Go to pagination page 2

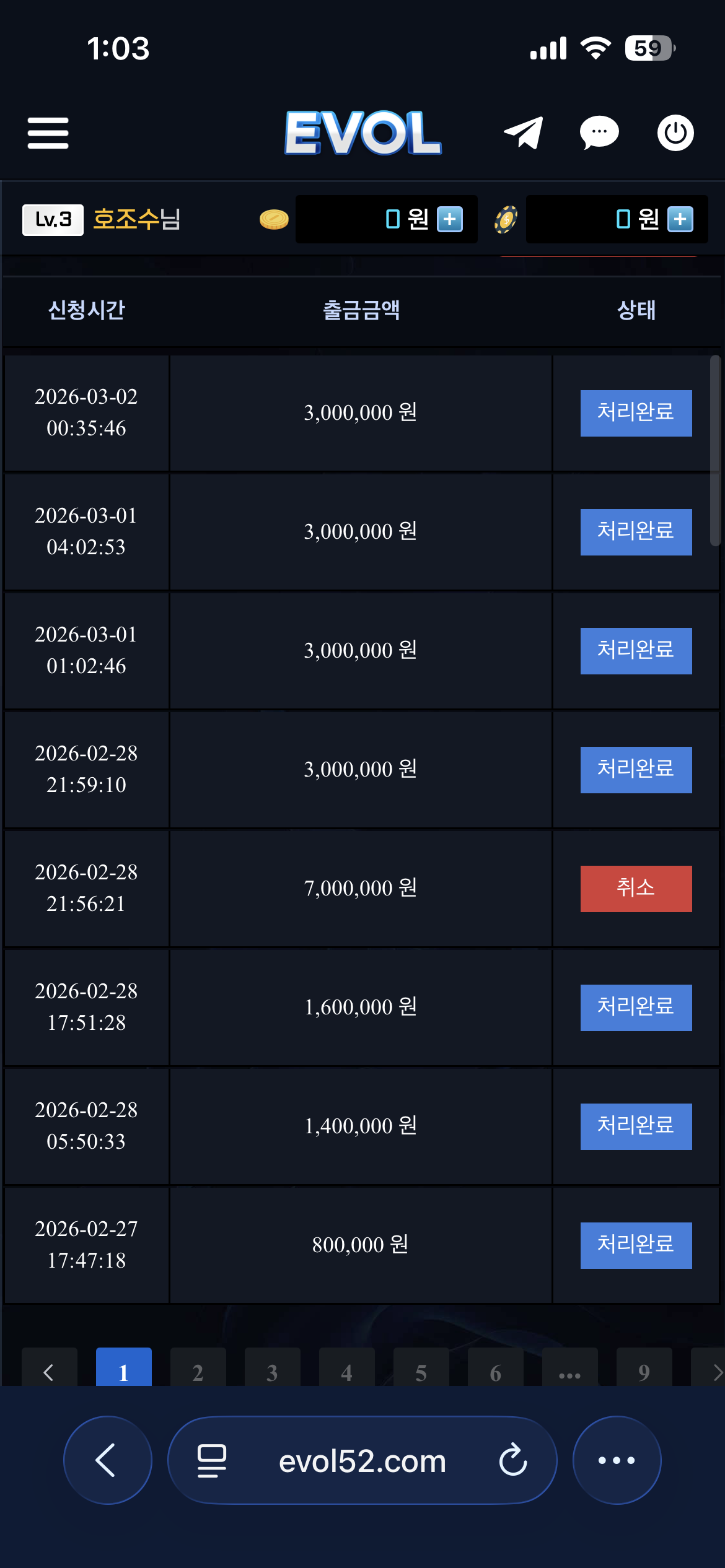(x=198, y=1370)
